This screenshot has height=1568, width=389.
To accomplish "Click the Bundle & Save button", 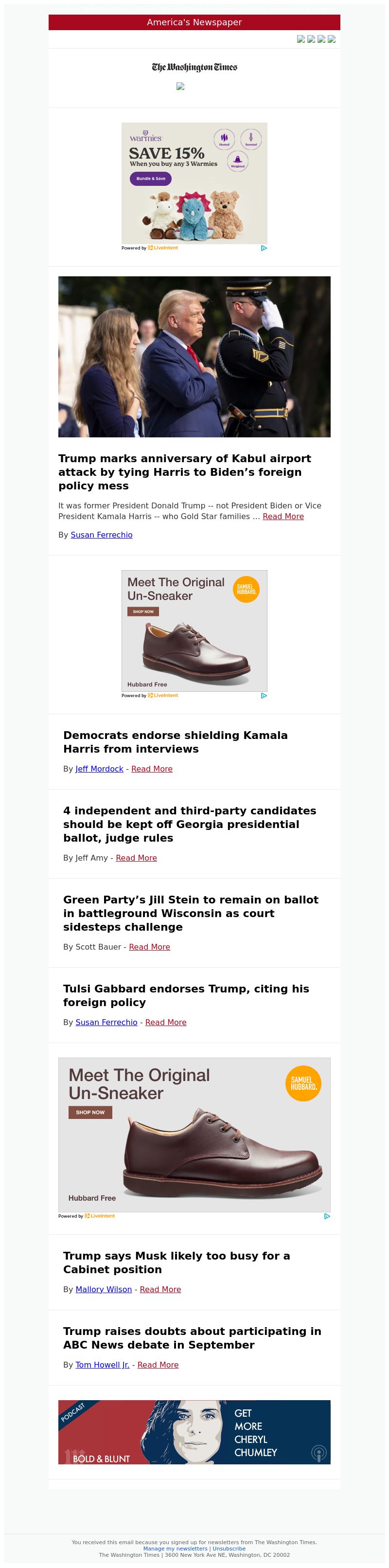I will tap(150, 179).
